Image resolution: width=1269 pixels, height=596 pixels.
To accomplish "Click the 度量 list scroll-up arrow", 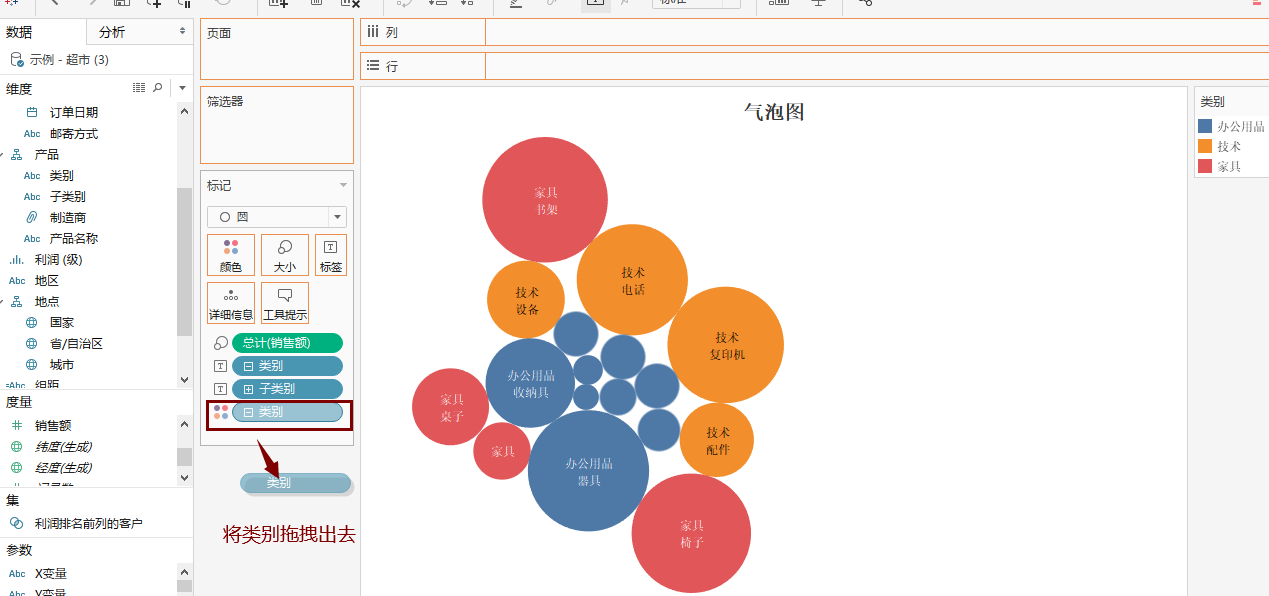I will [x=184, y=424].
